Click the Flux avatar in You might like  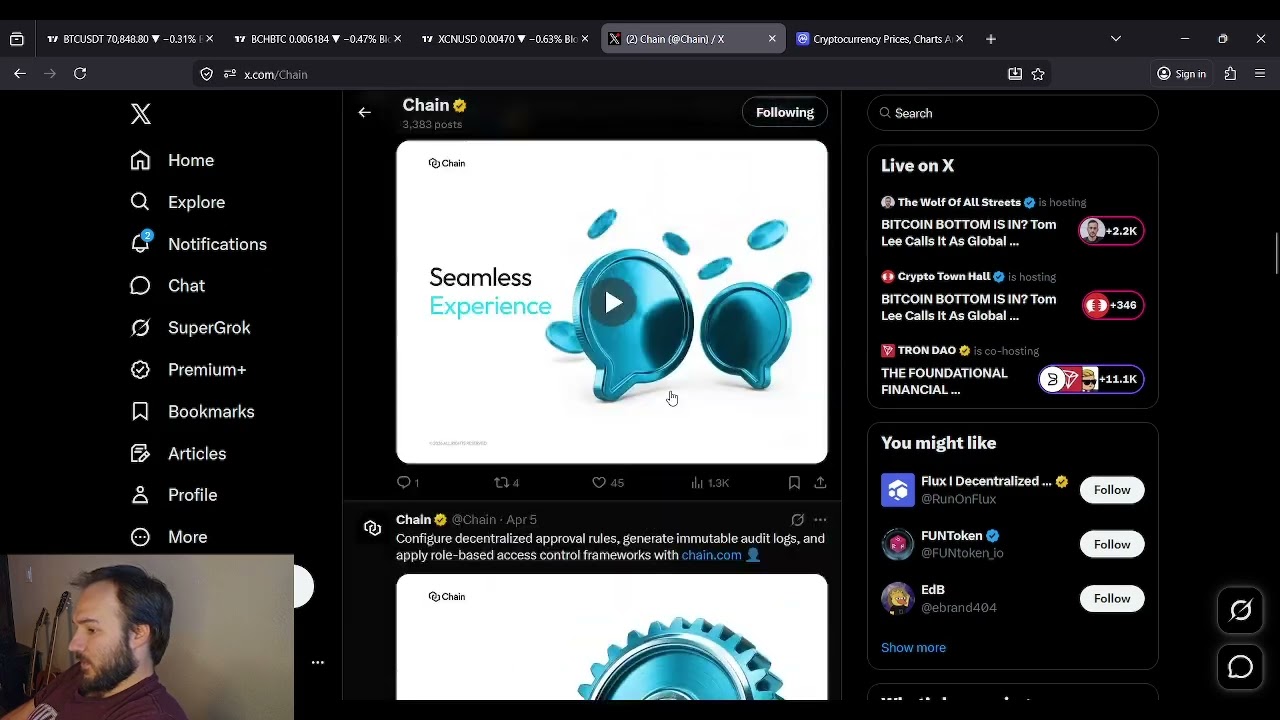click(x=898, y=490)
